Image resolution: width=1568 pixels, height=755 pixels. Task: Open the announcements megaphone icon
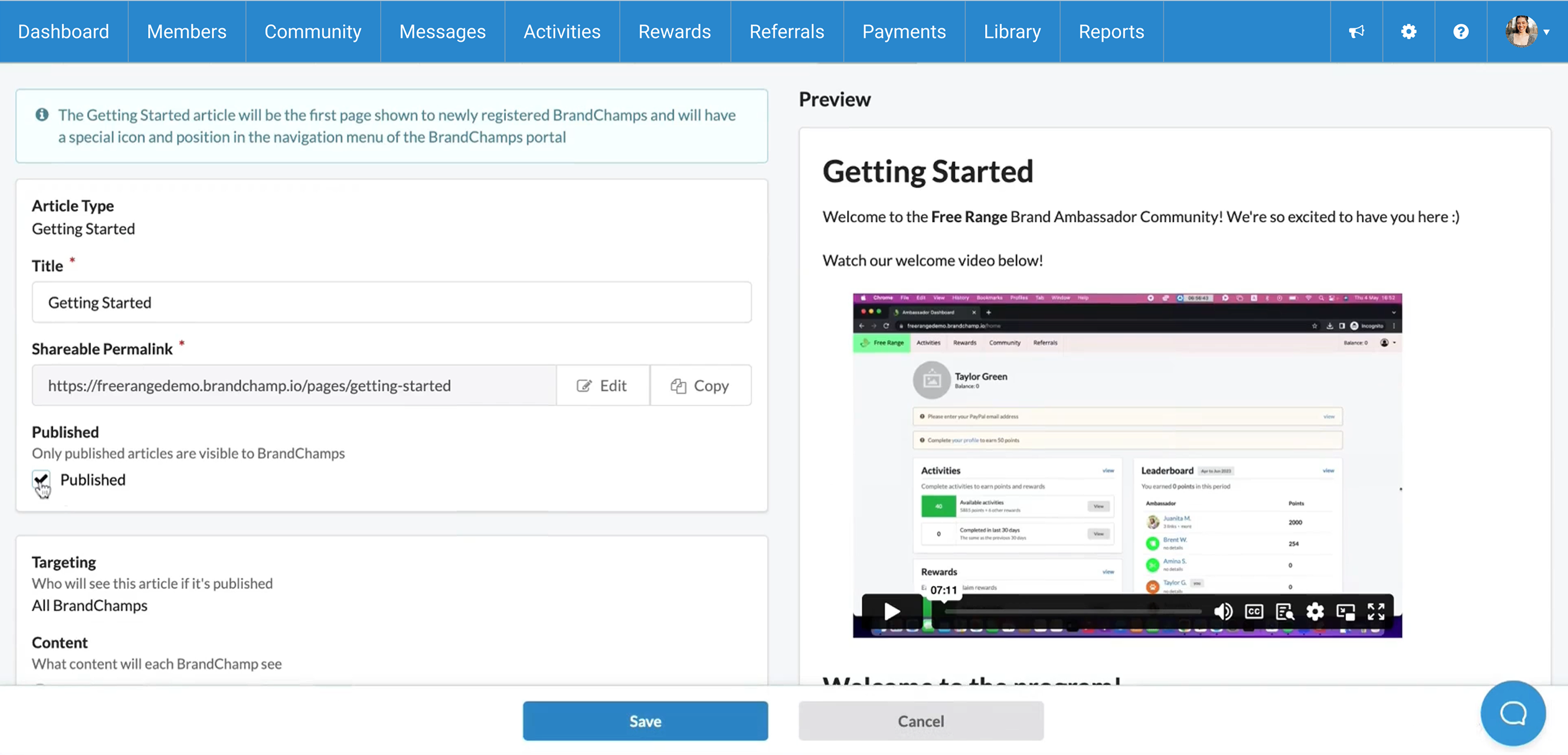pos(1356,32)
